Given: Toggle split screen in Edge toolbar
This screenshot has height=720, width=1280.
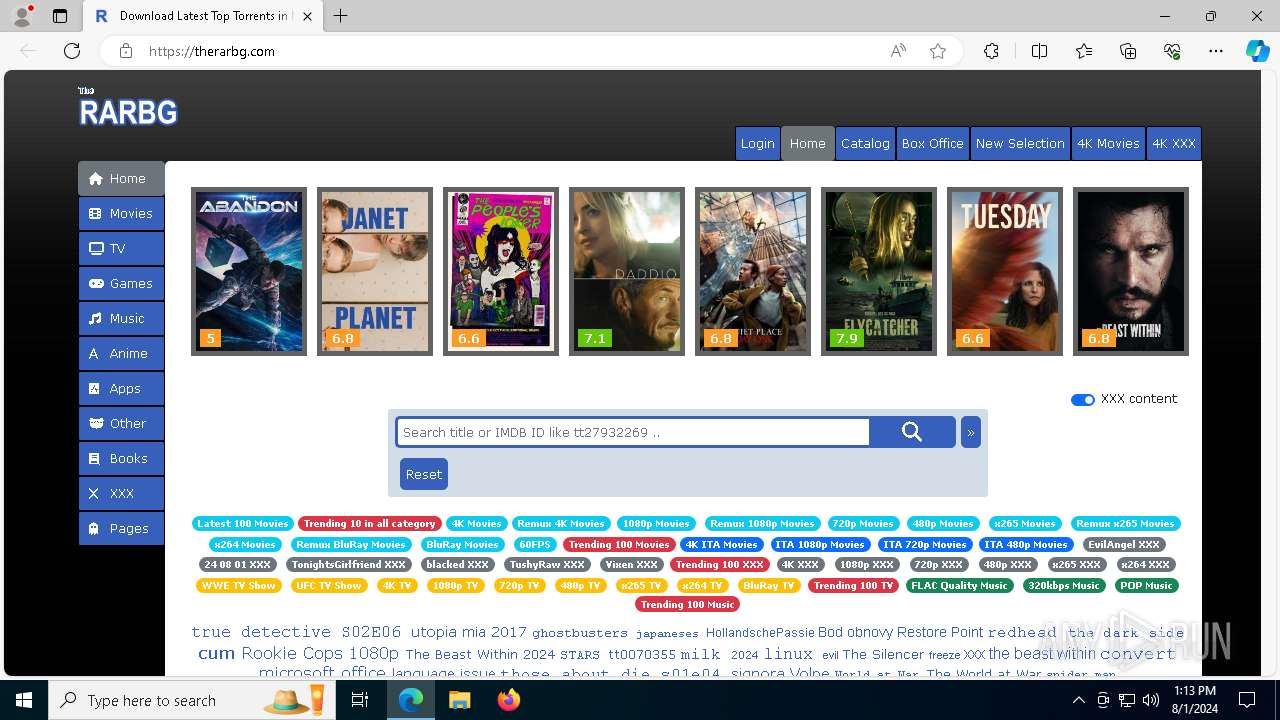Looking at the screenshot, I should [1039, 51].
